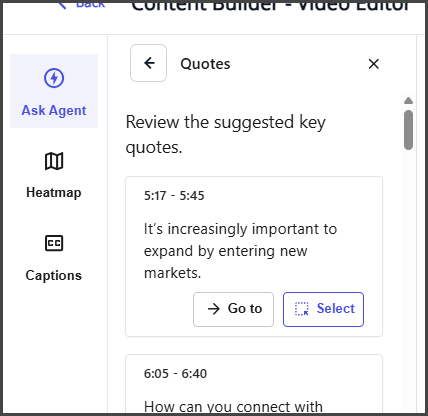Click the 'How can you connect with' quote card

(x=254, y=385)
